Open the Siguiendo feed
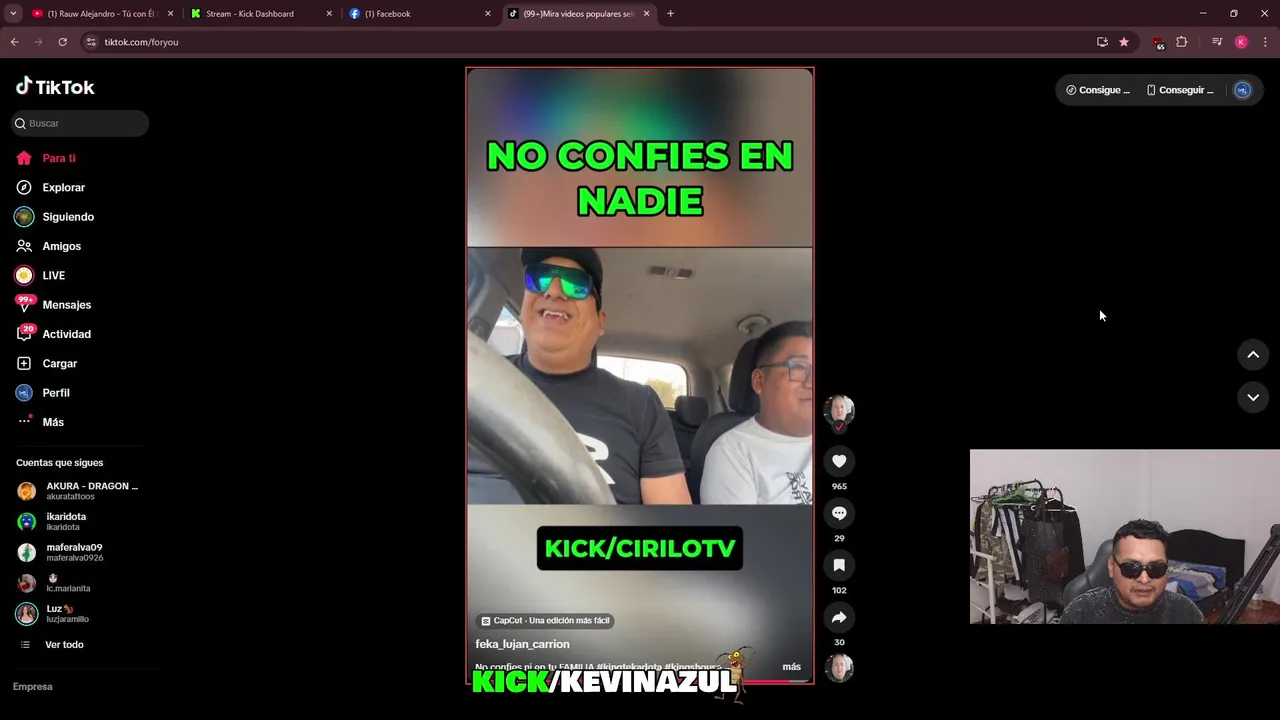Screen dimensions: 1280x720 click(67, 217)
